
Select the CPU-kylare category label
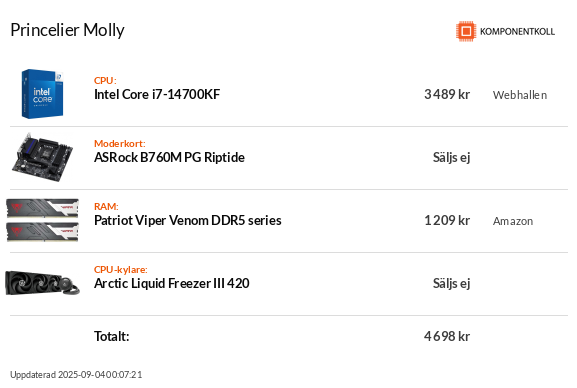[x=121, y=269]
